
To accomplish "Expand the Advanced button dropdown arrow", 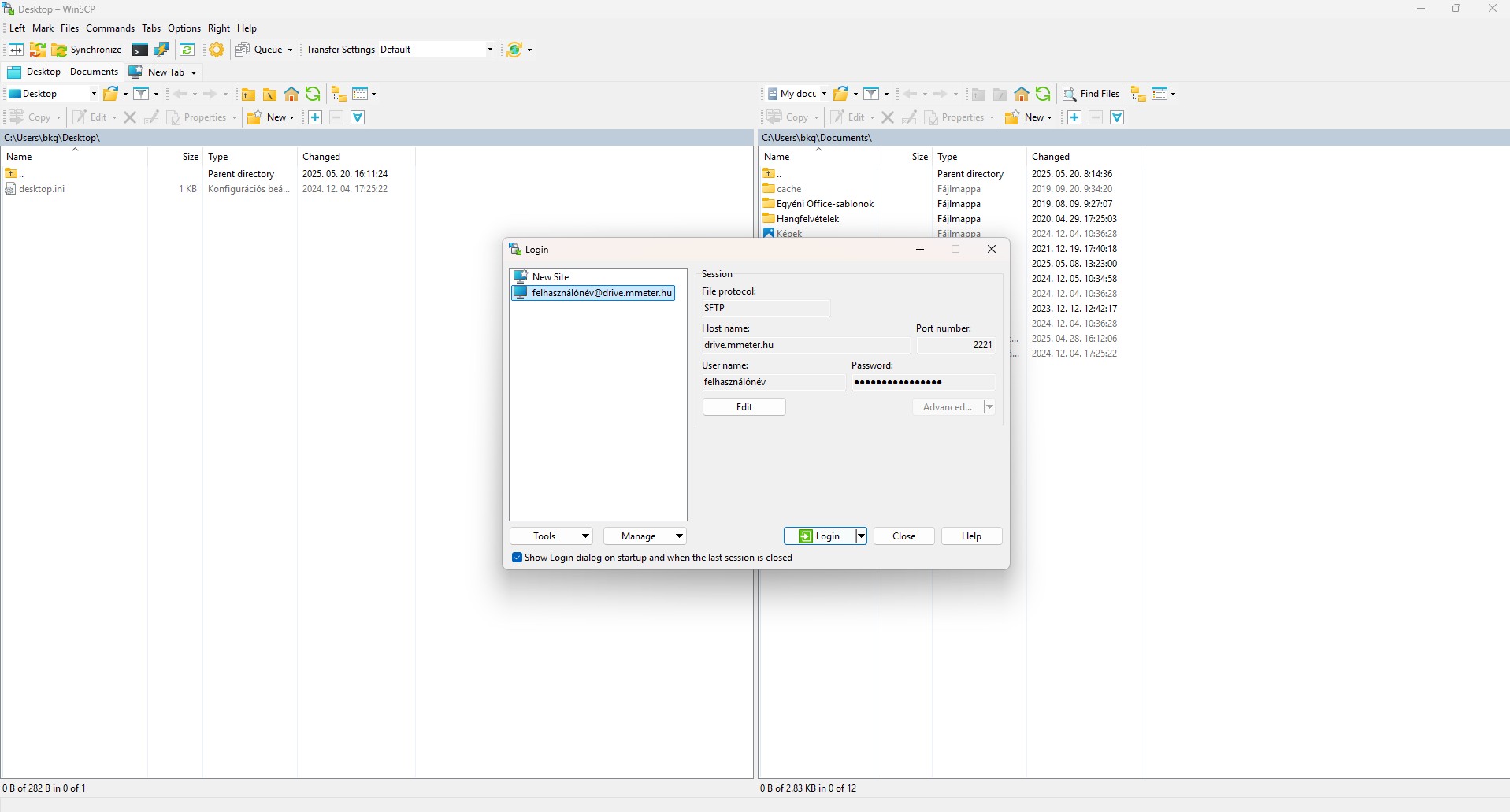I will [x=989, y=407].
